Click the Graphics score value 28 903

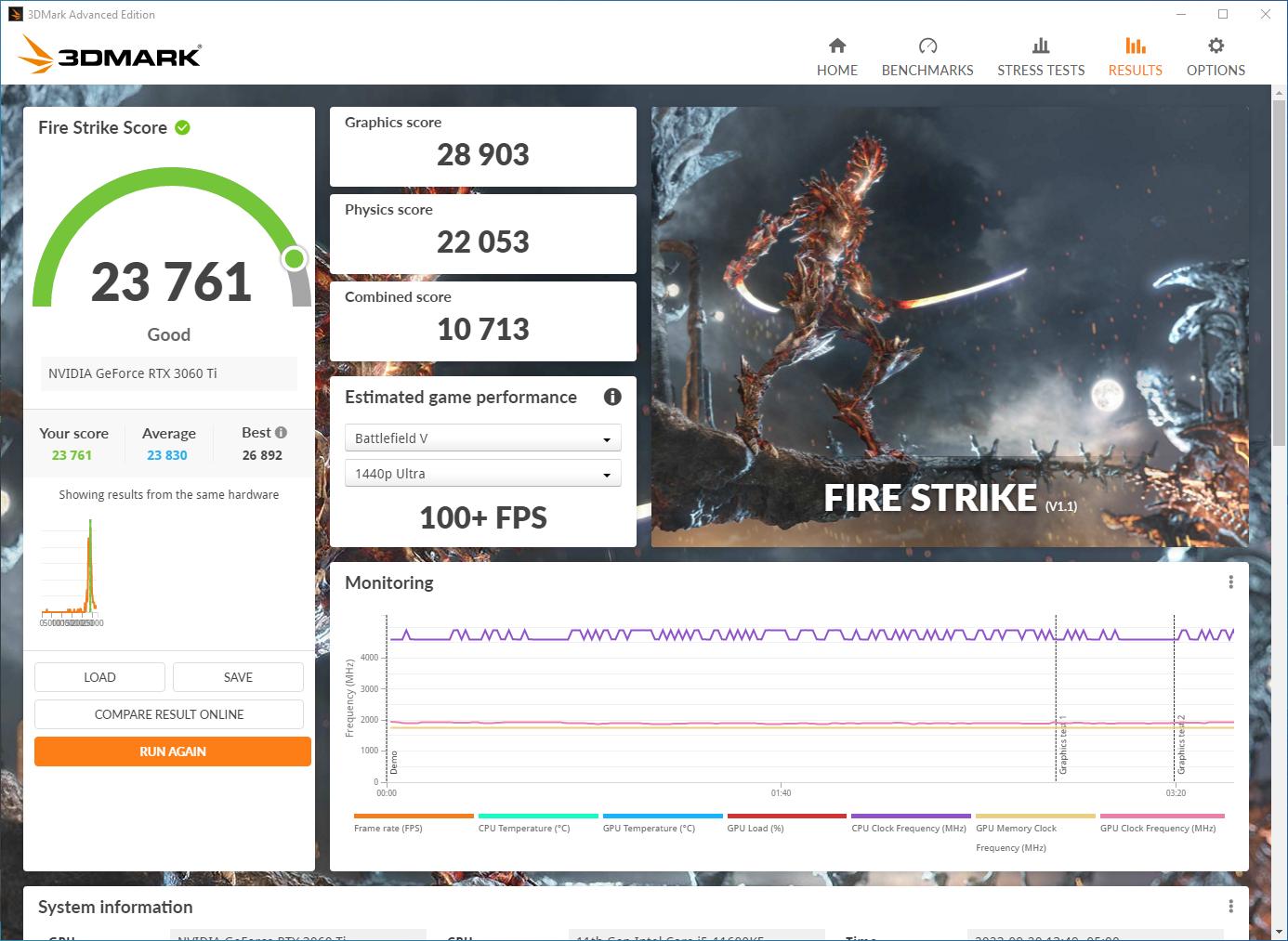(483, 154)
